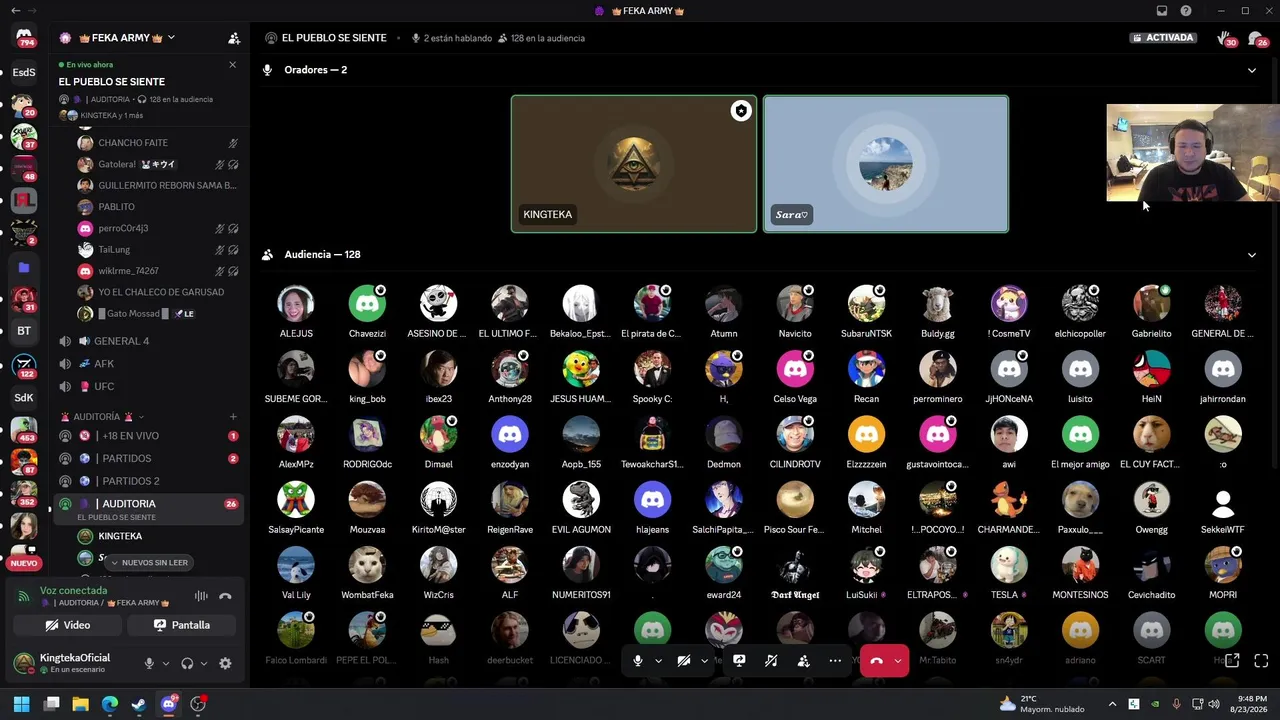Viewport: 1280px width, 720px height.
Task: Go back with the navigation arrow
Action: [x=16, y=11]
